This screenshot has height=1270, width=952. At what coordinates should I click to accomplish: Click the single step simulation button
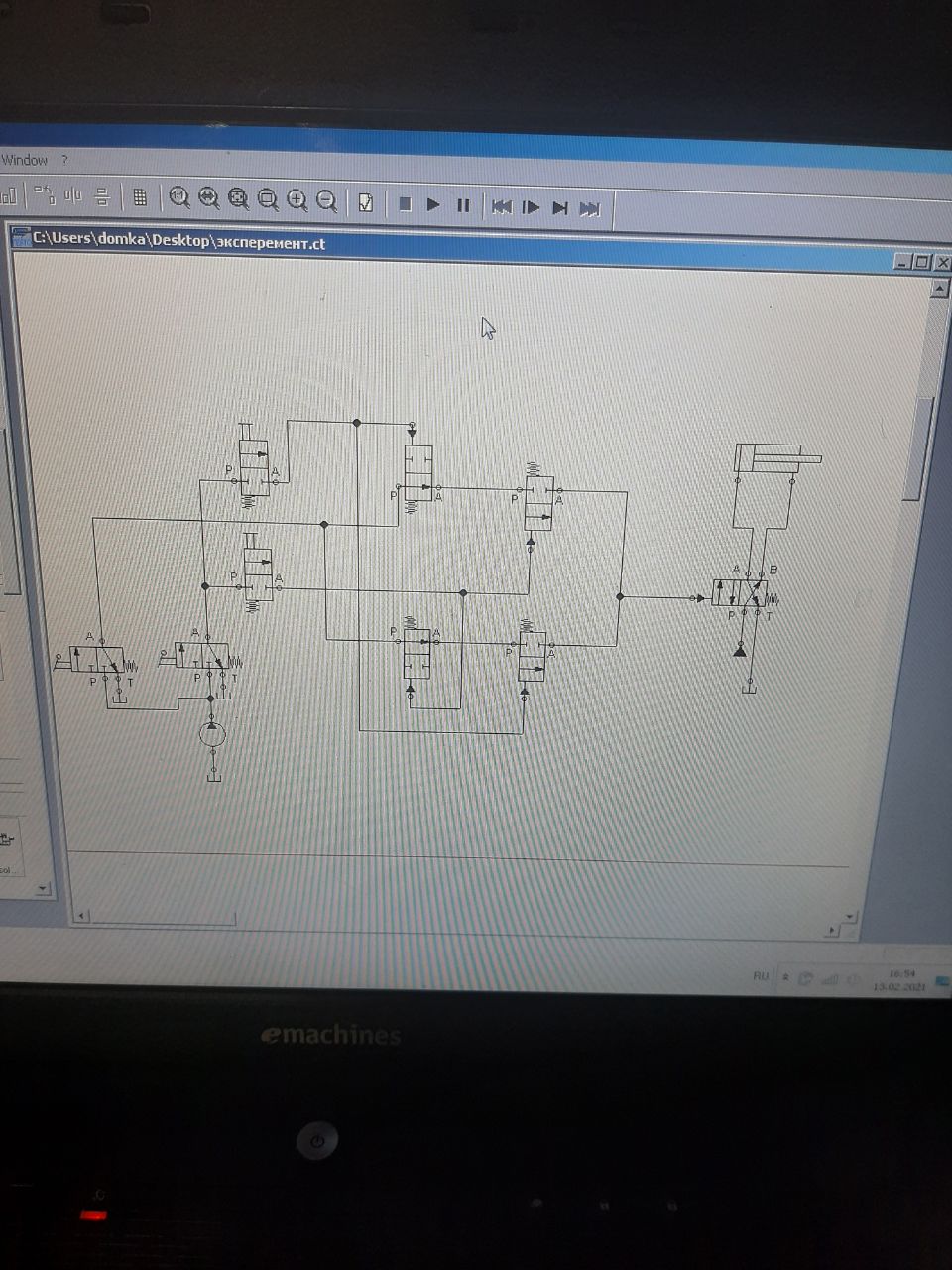531,207
